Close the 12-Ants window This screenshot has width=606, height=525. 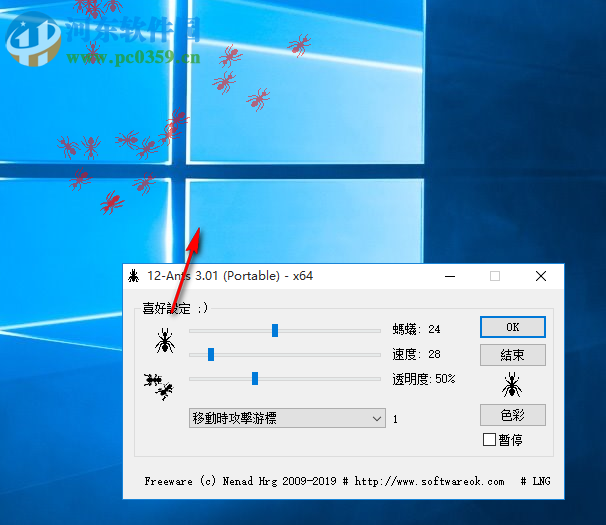point(541,276)
